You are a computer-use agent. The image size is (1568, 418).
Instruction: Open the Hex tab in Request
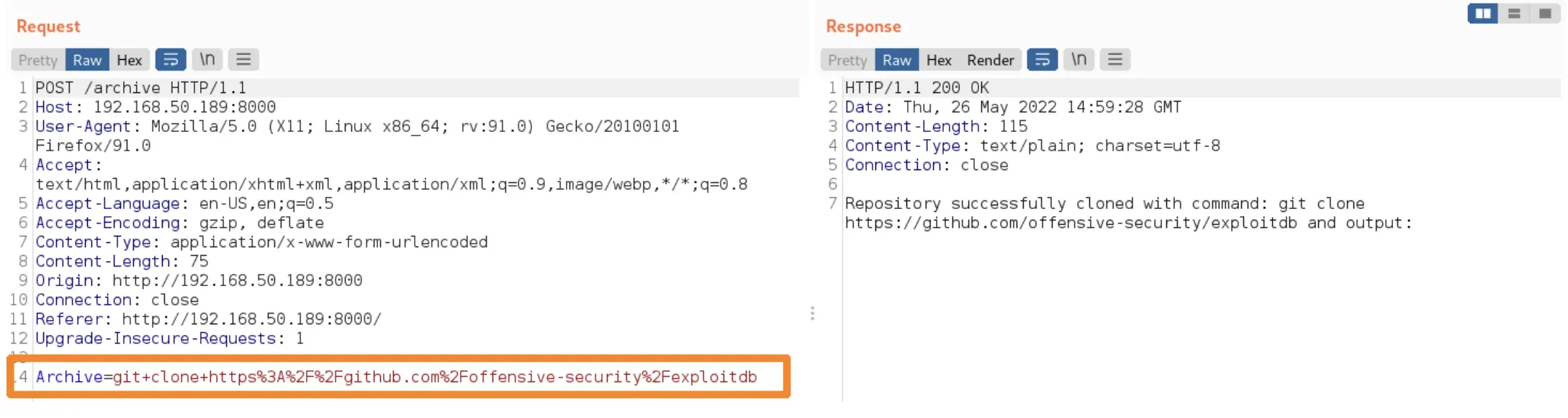click(130, 60)
